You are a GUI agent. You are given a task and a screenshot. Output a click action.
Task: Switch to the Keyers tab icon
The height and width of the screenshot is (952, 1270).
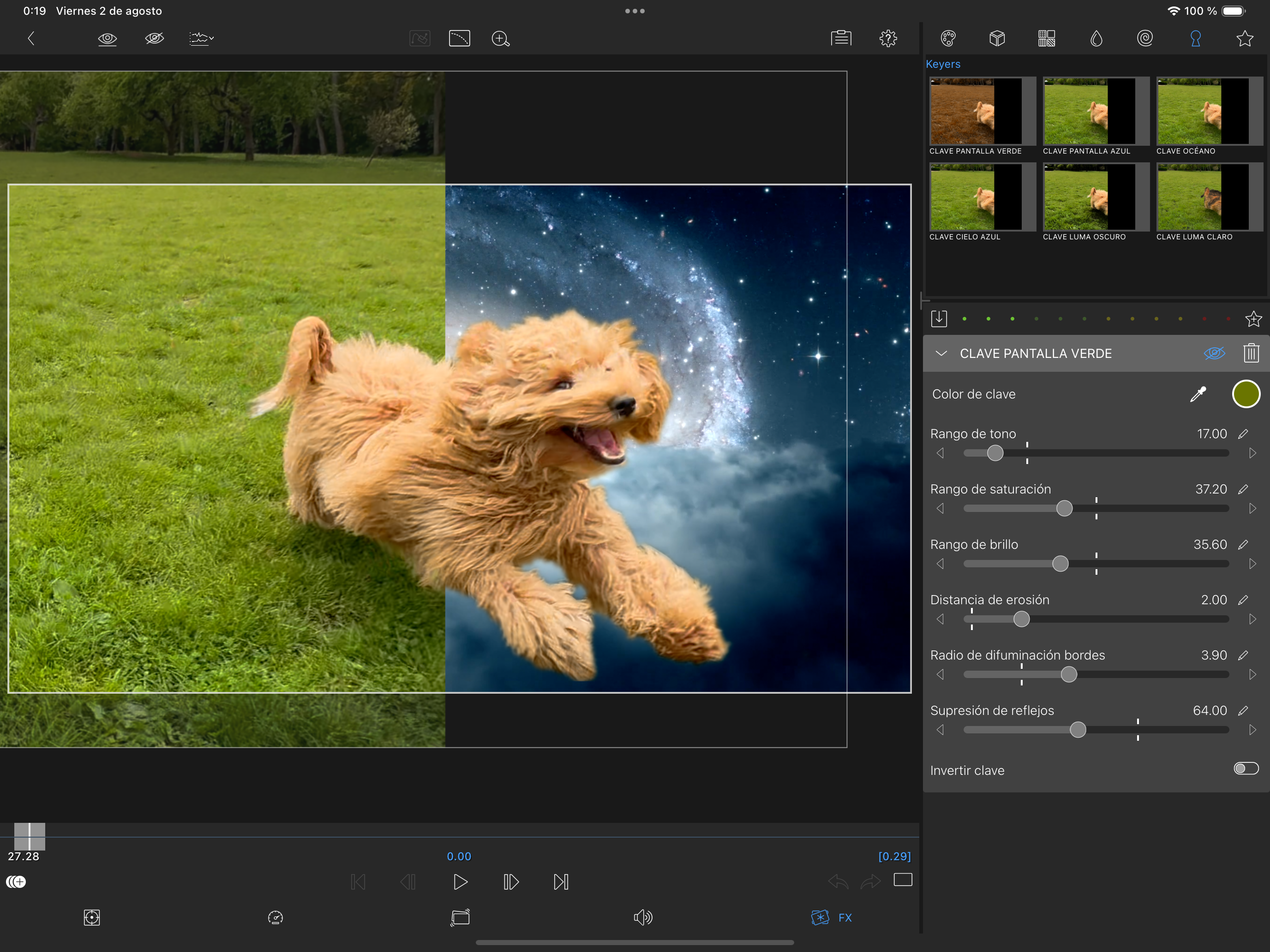tap(1195, 38)
